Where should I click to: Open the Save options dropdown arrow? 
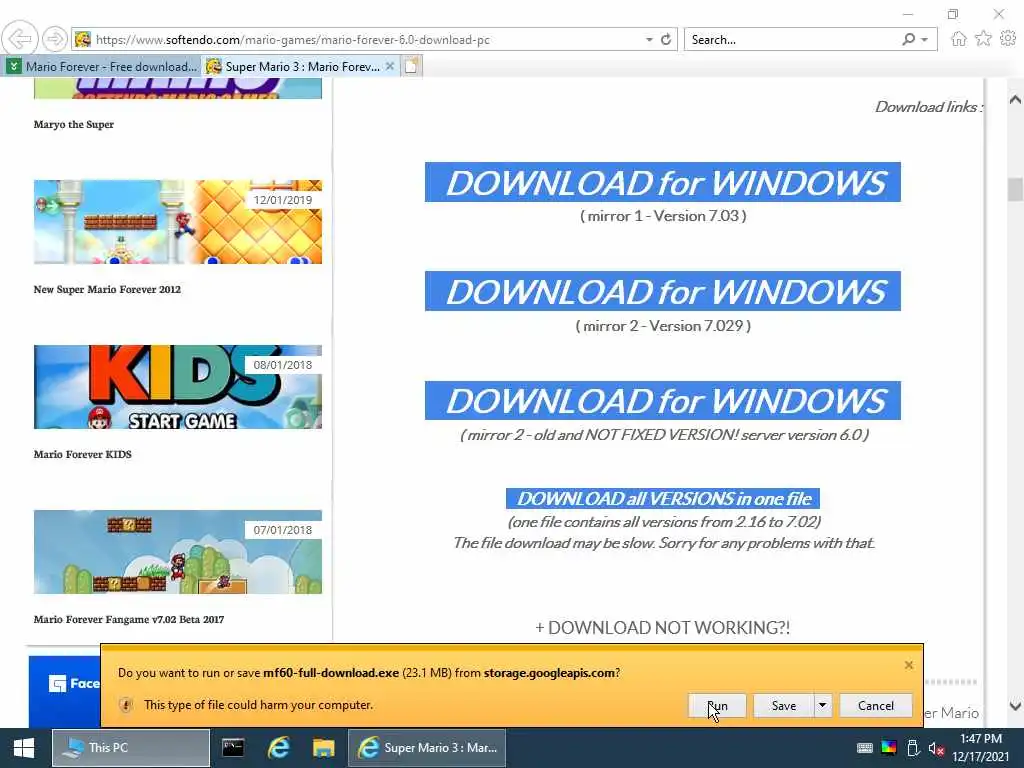click(823, 705)
